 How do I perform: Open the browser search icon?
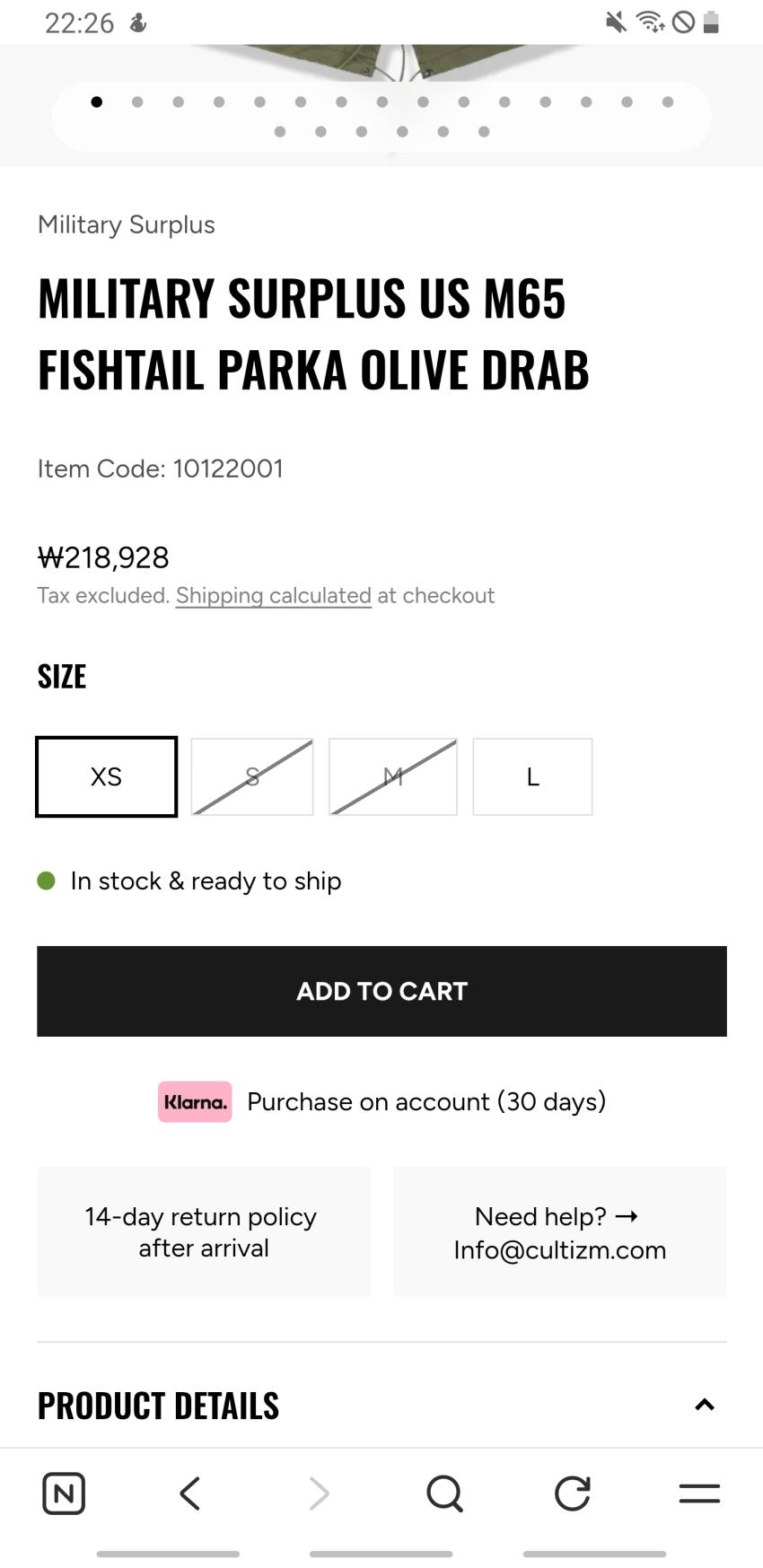pyautogui.click(x=444, y=1494)
